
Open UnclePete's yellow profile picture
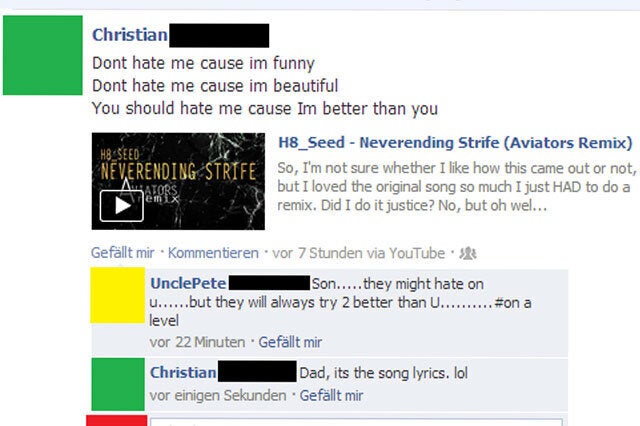pos(118,295)
